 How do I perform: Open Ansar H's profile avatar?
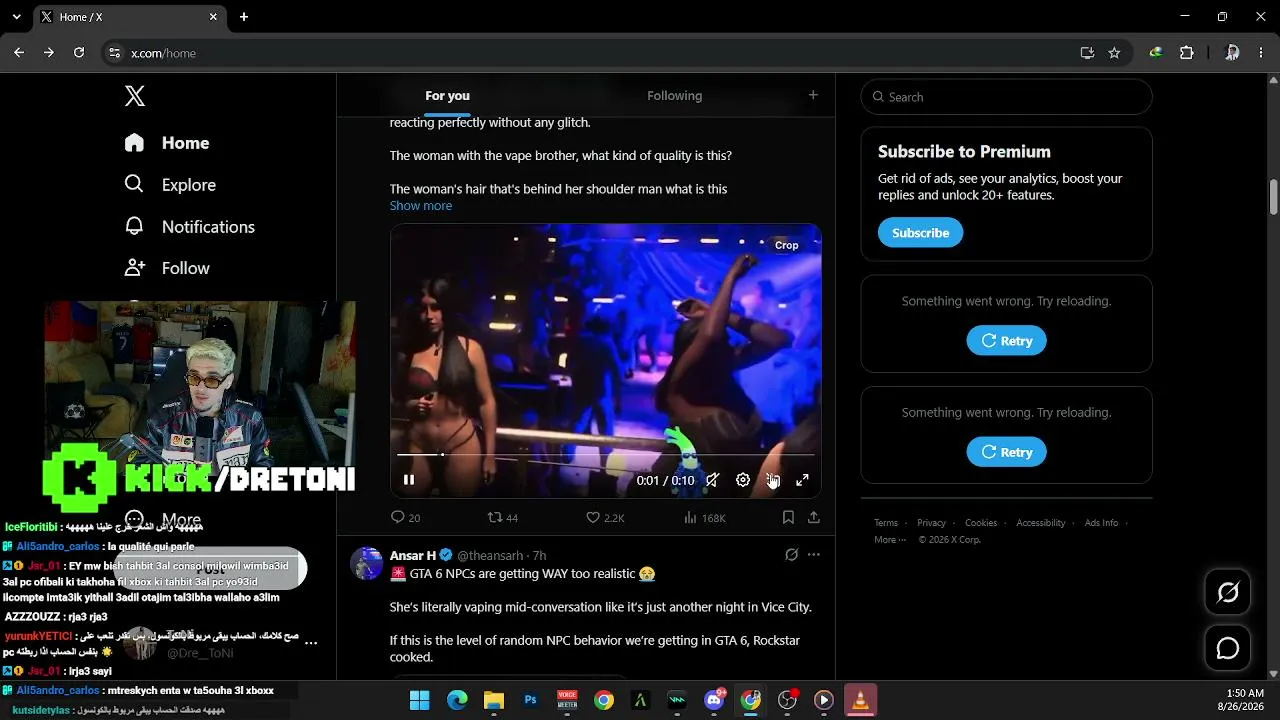tap(366, 563)
